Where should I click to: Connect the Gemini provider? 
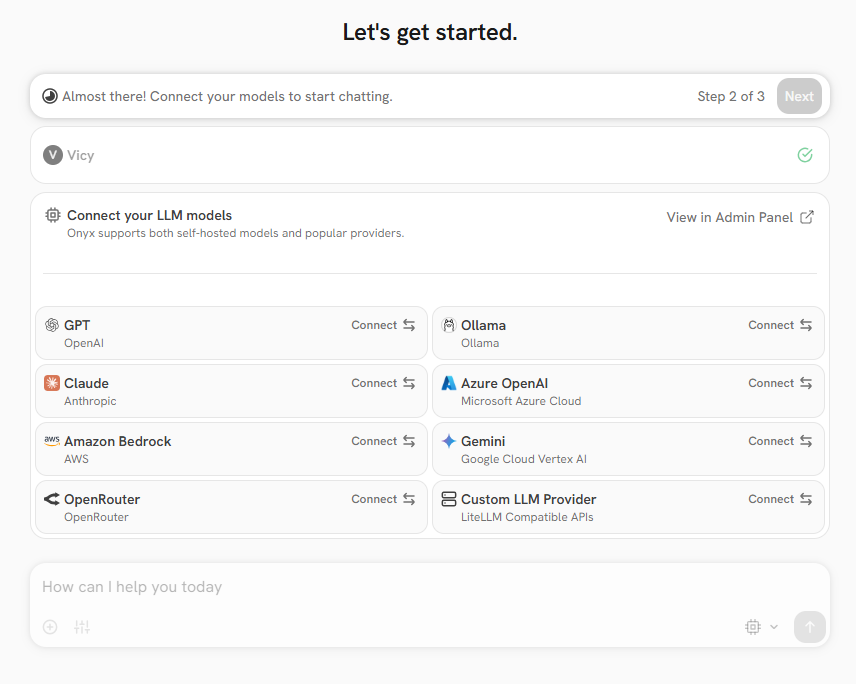click(780, 441)
